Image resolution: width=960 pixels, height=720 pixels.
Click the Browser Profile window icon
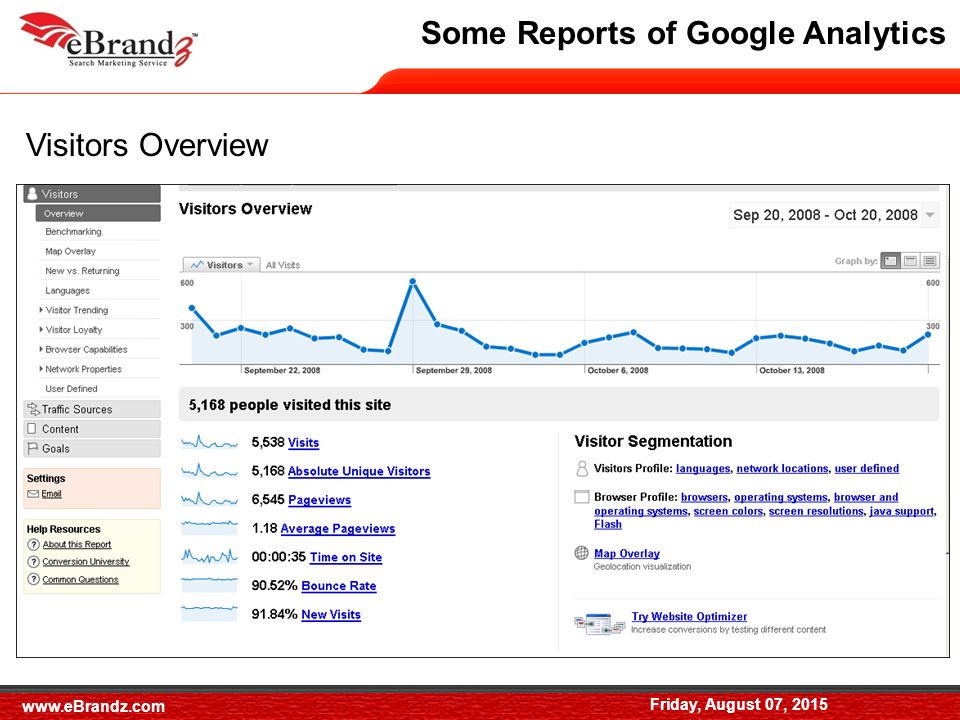click(x=582, y=497)
